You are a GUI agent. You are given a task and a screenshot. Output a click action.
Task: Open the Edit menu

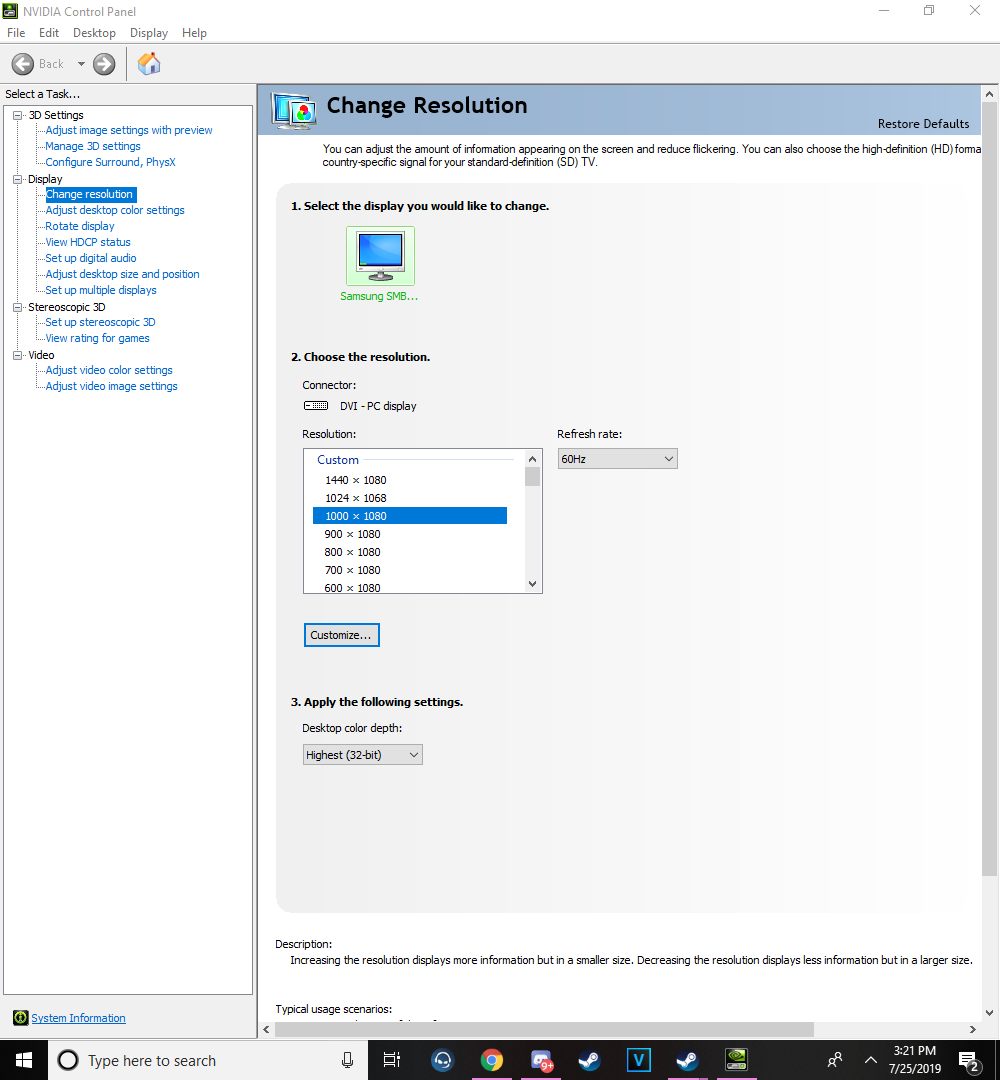tap(49, 33)
